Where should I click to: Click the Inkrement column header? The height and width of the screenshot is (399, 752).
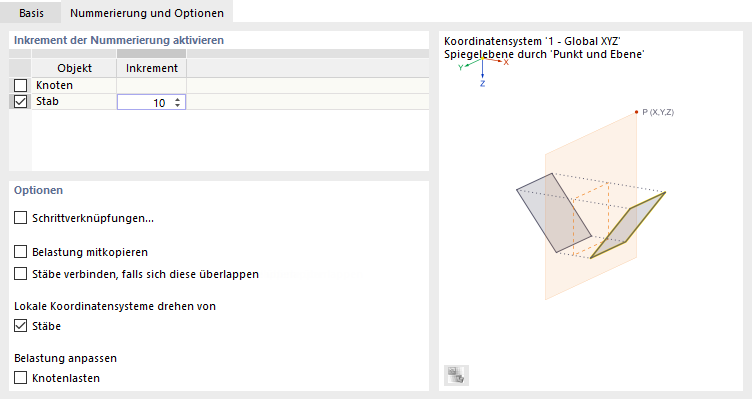coord(152,68)
